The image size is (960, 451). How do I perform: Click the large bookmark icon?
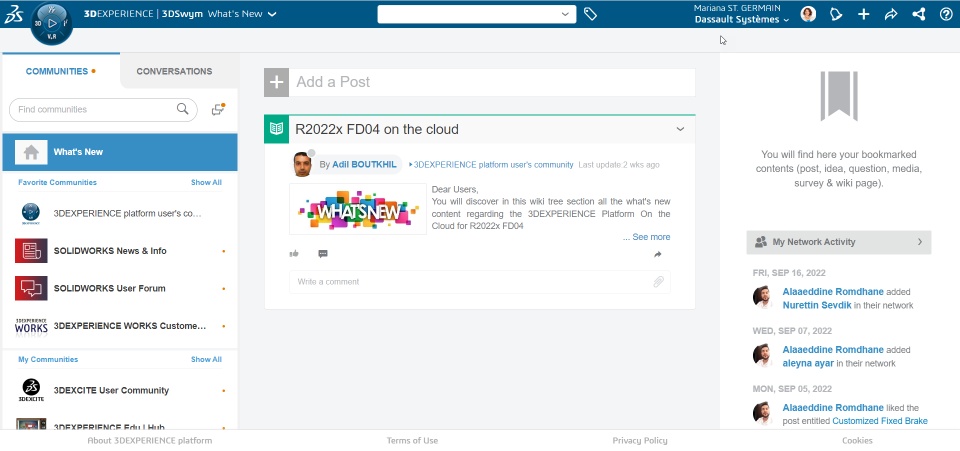coord(839,95)
